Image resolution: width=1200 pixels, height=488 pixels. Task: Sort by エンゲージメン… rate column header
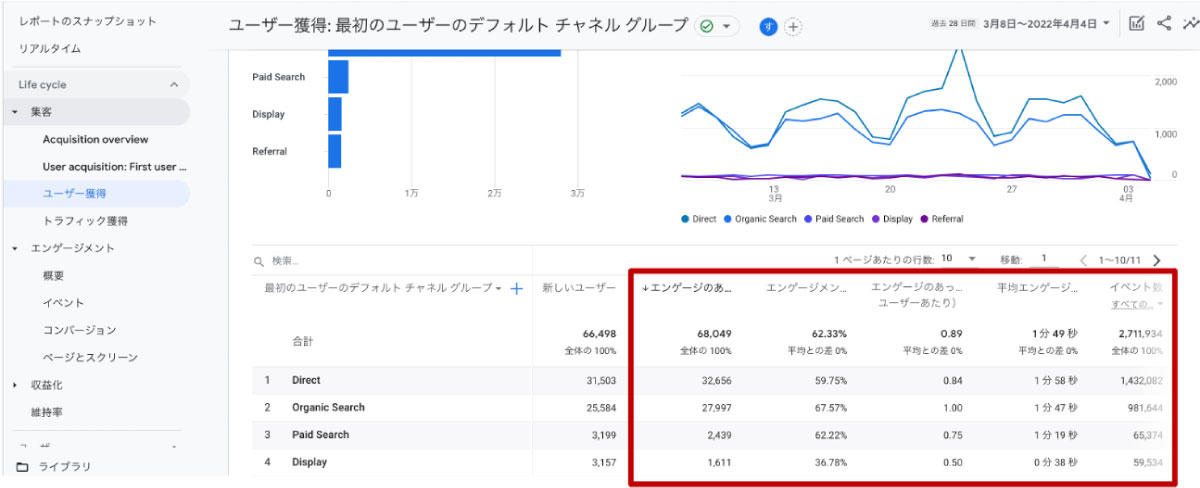pyautogui.click(x=807, y=288)
